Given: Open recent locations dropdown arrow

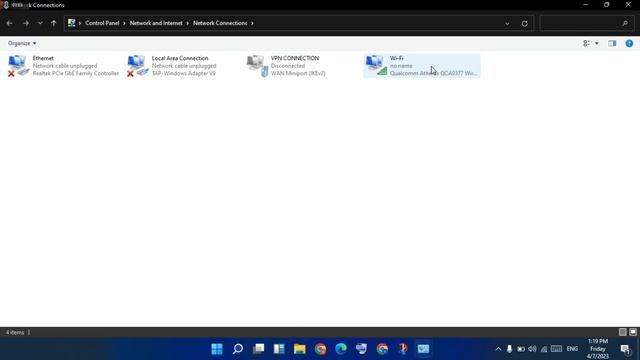Looking at the screenshot, I should point(40,23).
